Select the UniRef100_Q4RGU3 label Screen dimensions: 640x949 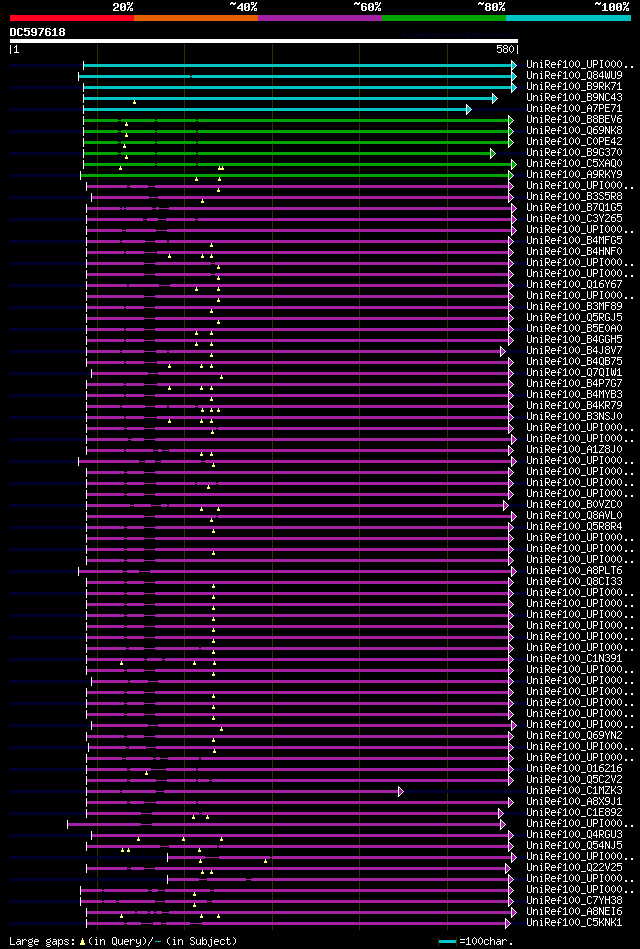[x=574, y=835]
